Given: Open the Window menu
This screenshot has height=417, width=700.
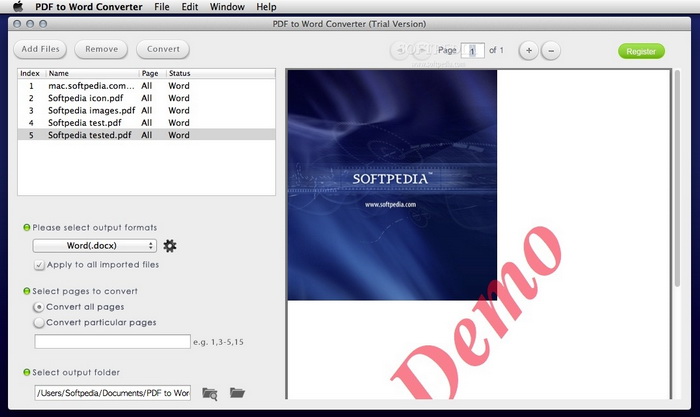Looking at the screenshot, I should tap(227, 7).
